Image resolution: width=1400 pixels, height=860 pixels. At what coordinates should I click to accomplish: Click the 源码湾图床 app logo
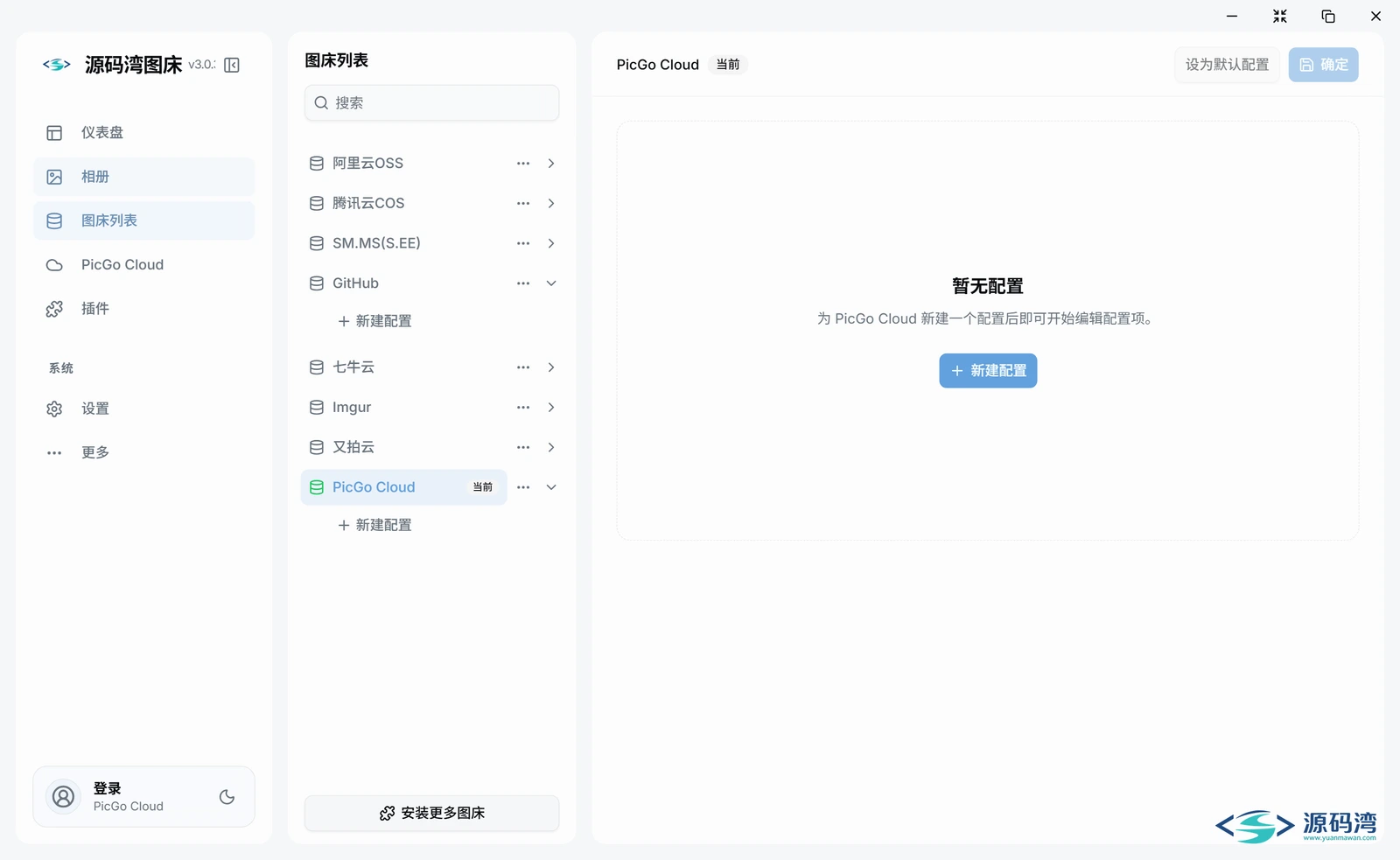(57, 65)
